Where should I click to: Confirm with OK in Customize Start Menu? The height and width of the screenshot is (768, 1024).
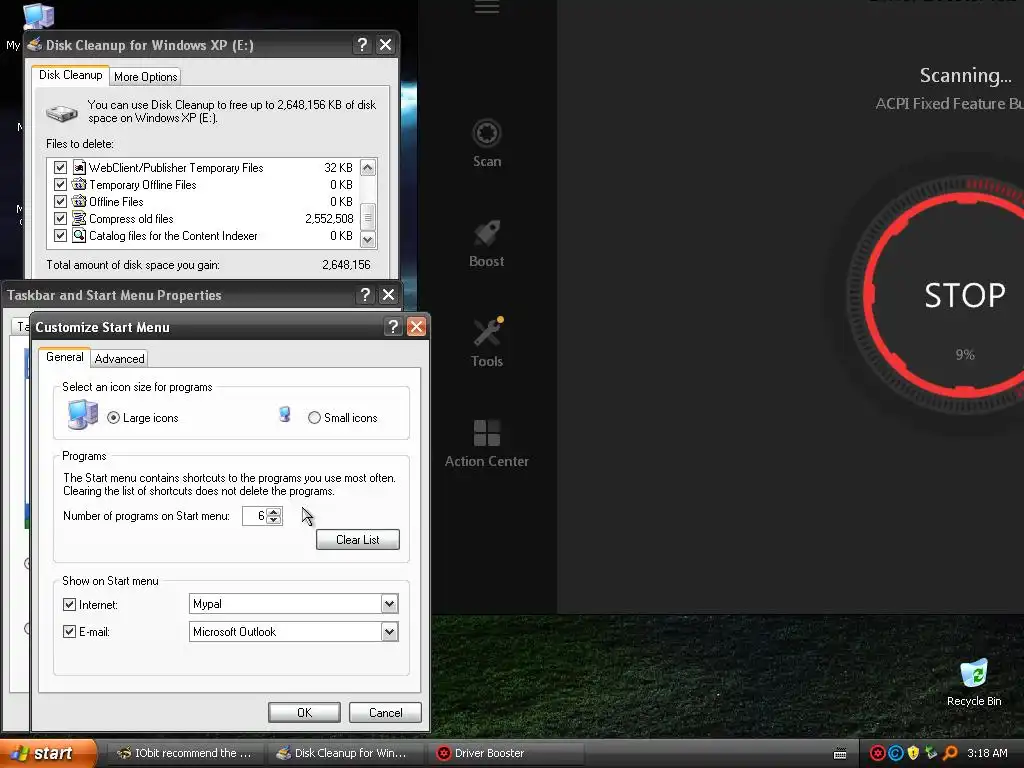304,712
